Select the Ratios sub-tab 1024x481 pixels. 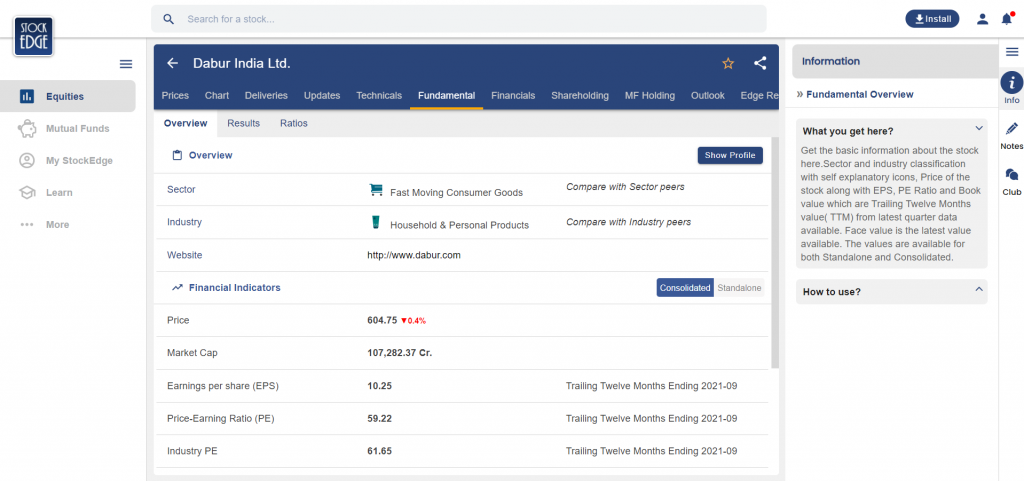[294, 123]
